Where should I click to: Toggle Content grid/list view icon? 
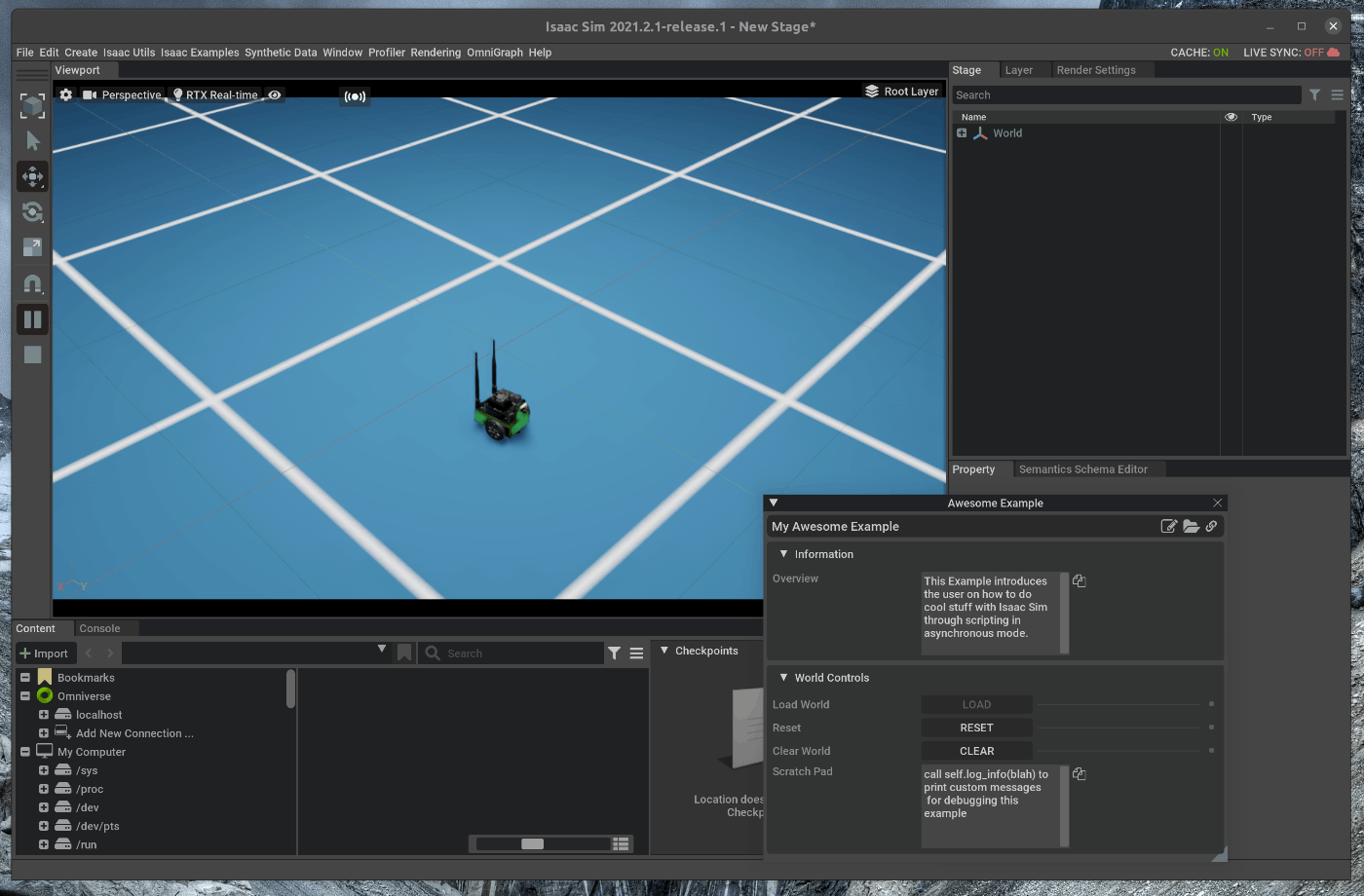[621, 843]
